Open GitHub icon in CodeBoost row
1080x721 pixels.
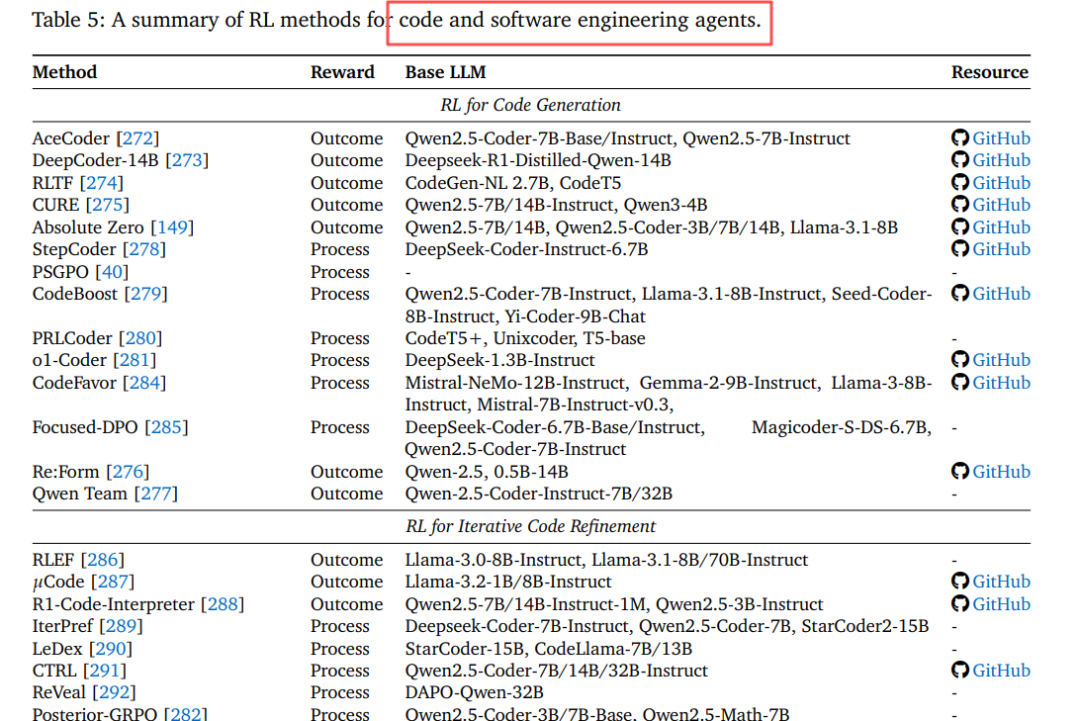tap(960, 293)
